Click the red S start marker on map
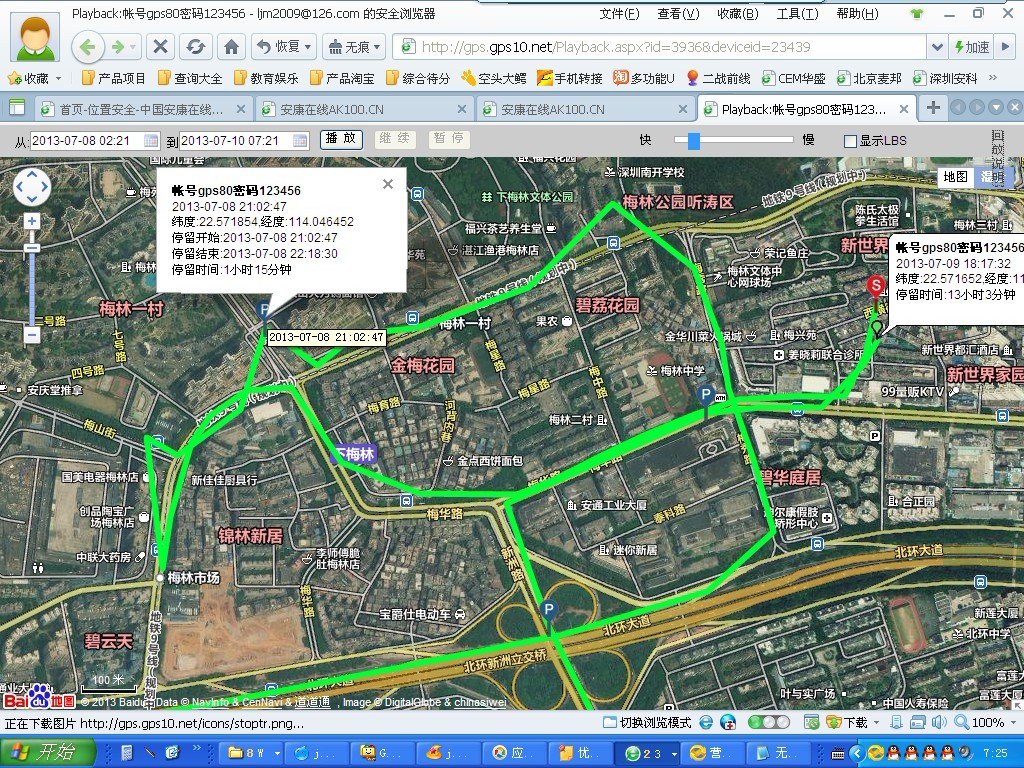This screenshot has width=1024, height=768. pos(875,286)
